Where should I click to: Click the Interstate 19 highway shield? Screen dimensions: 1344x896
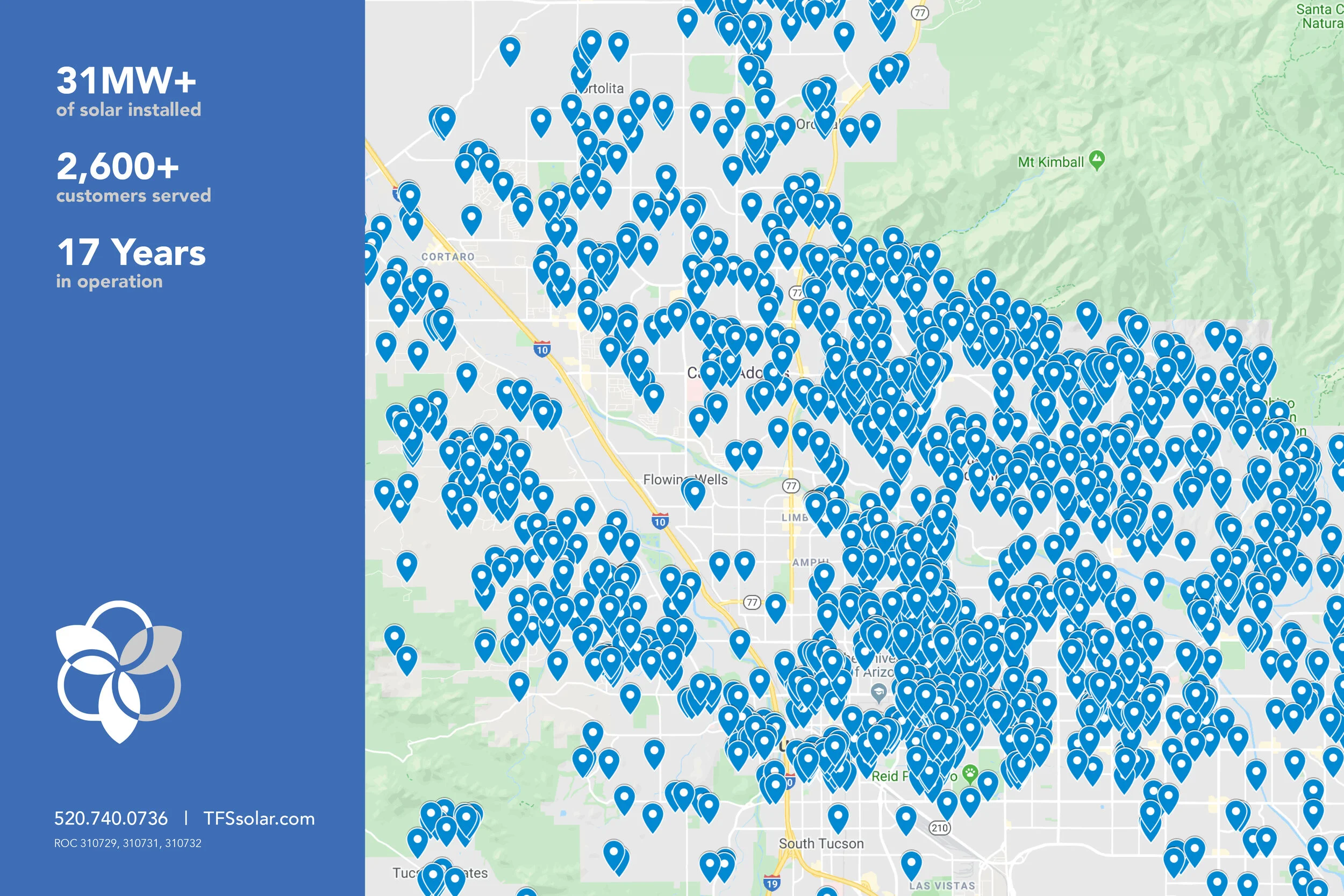coord(771,883)
